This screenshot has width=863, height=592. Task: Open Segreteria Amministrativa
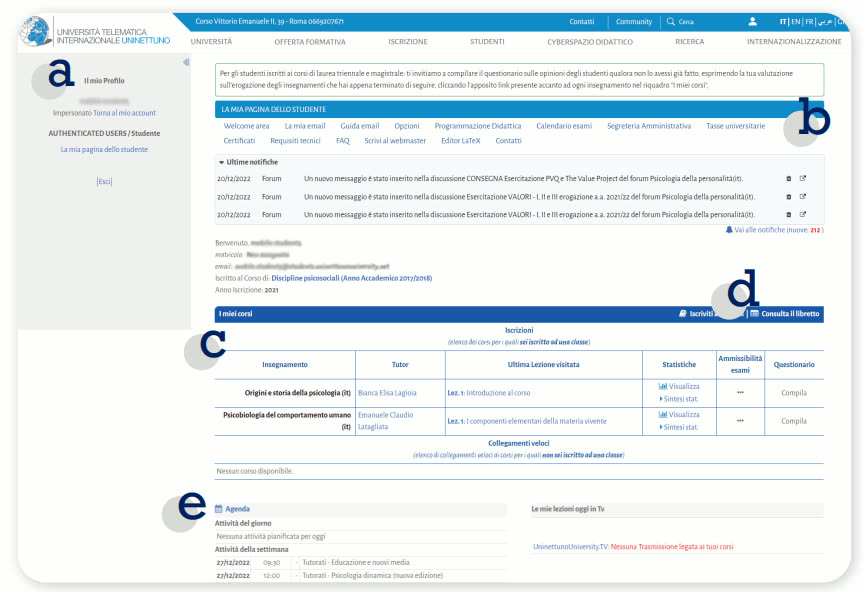(x=649, y=126)
